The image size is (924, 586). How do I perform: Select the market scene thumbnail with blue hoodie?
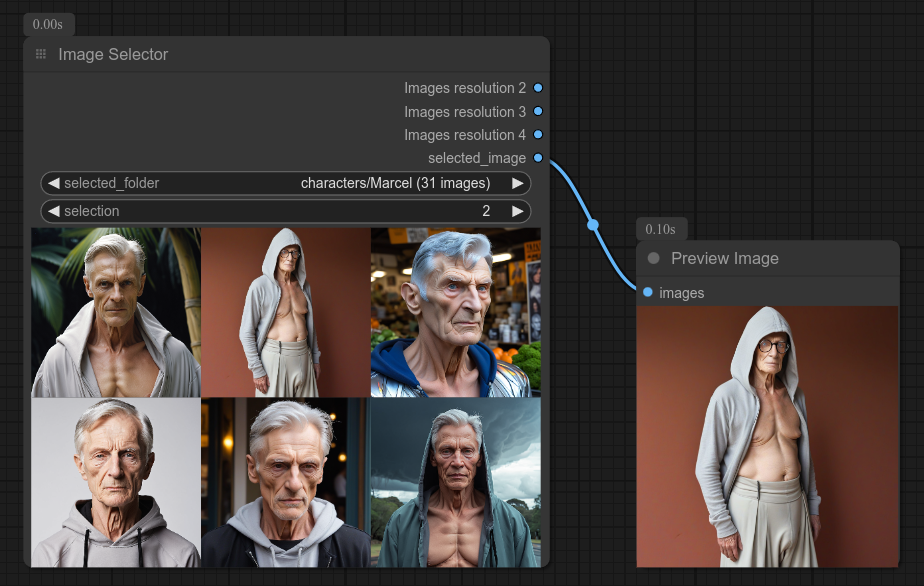pyautogui.click(x=456, y=312)
